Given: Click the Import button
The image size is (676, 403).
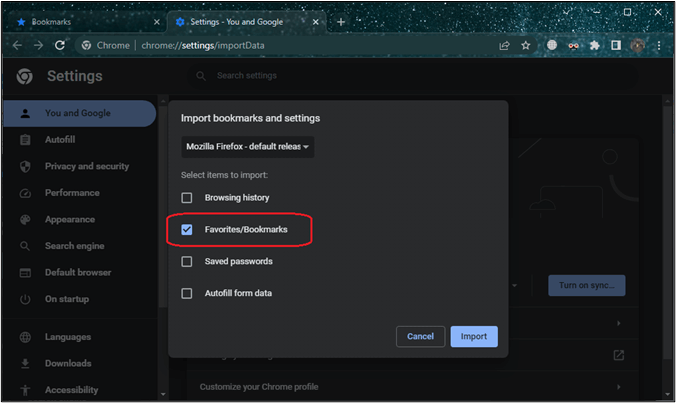Looking at the screenshot, I should [474, 337].
